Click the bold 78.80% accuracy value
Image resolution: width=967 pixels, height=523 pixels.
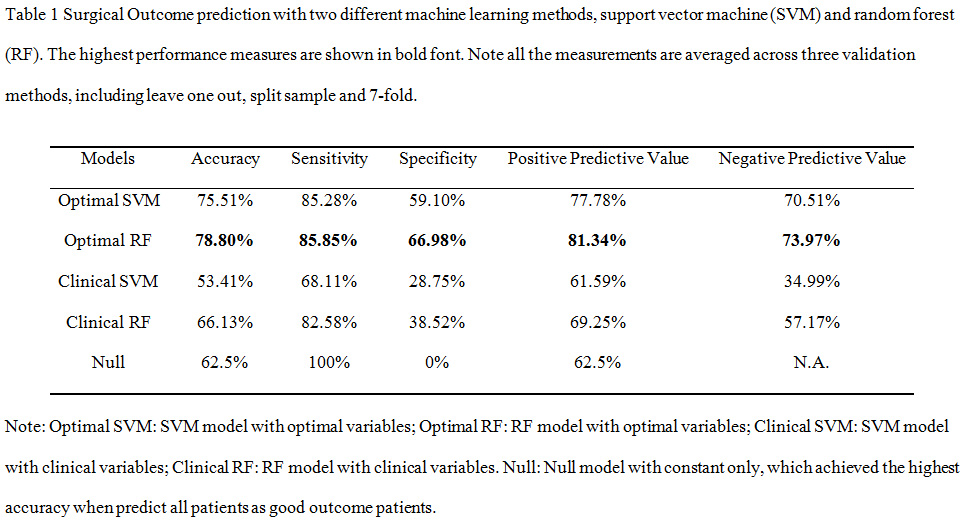225,240
